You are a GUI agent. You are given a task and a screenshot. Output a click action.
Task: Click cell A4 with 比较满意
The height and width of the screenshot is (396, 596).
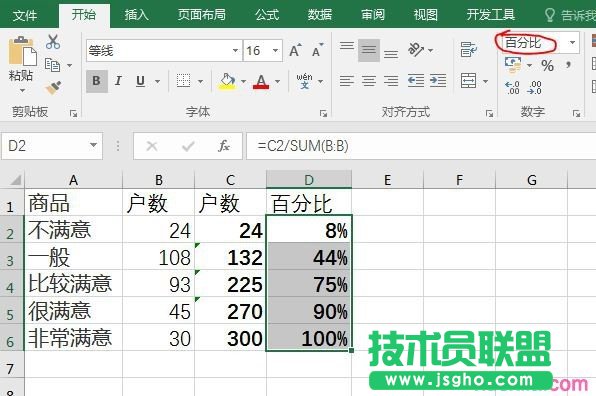(x=73, y=284)
